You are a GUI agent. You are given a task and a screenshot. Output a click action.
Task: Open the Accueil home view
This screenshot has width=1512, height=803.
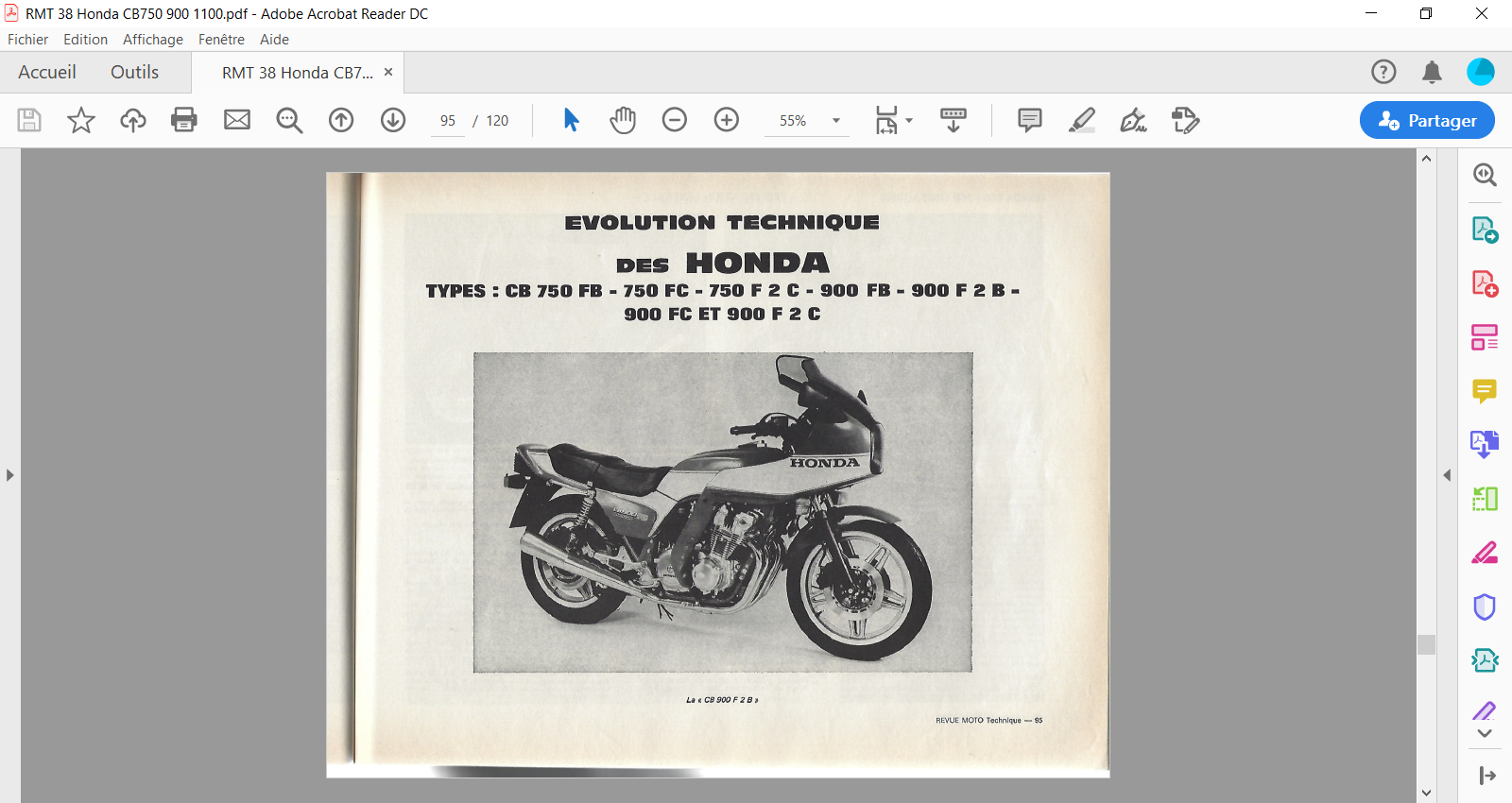[x=47, y=73]
